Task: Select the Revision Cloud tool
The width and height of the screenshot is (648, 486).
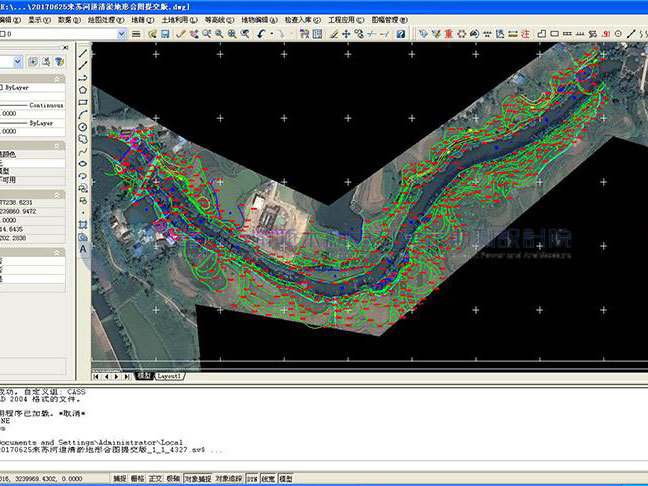Action: [83, 139]
